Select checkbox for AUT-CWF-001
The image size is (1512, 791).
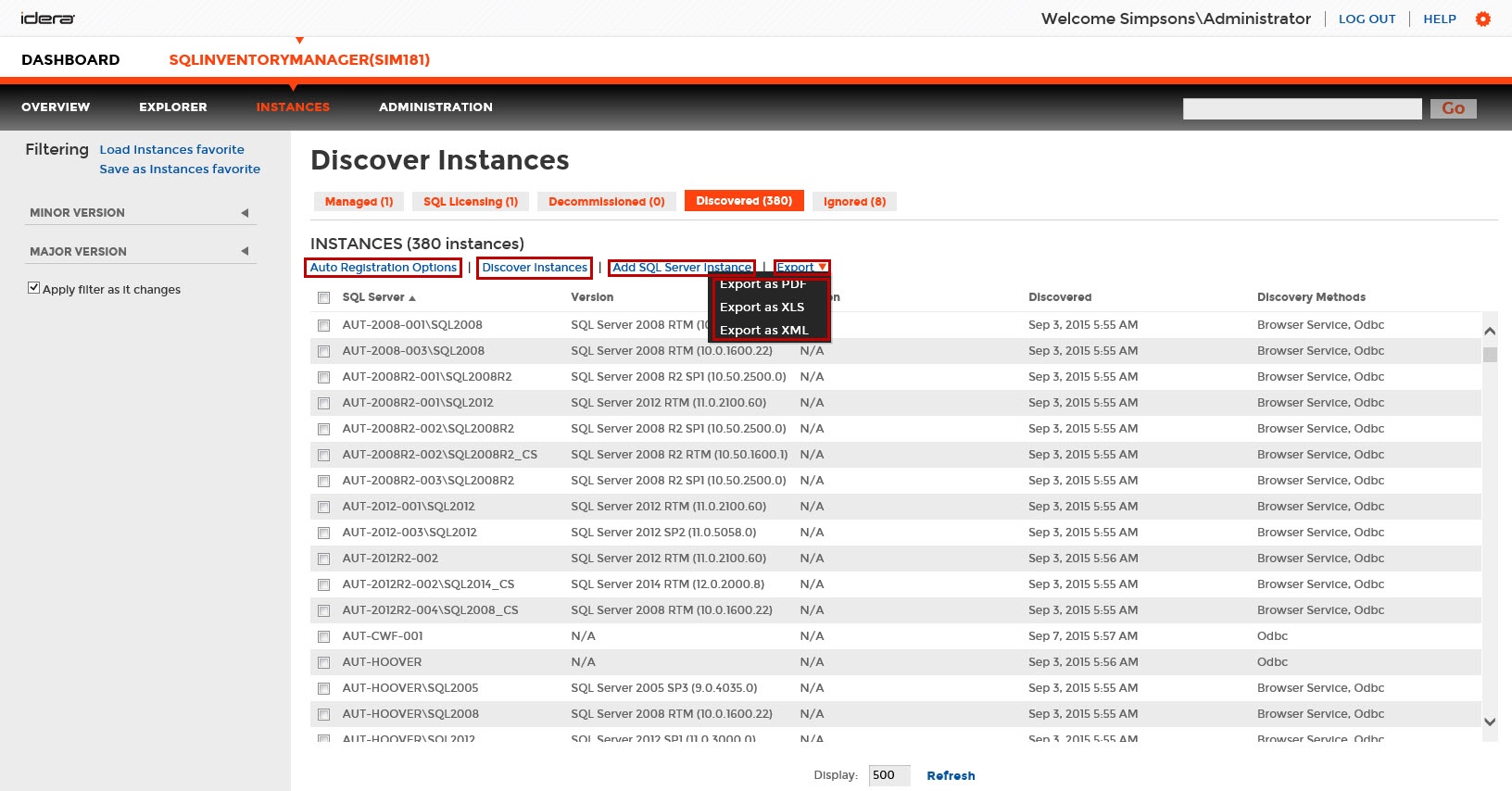click(323, 637)
